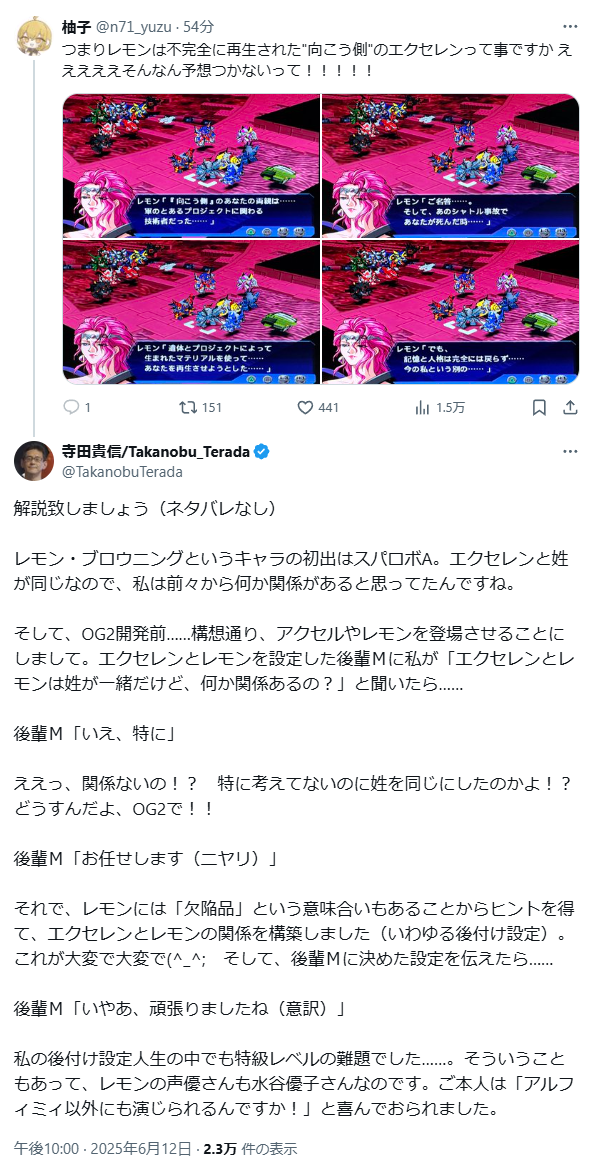The width and height of the screenshot is (596, 1167).
Task: Open top-left game screenshot image
Action: tap(191, 166)
